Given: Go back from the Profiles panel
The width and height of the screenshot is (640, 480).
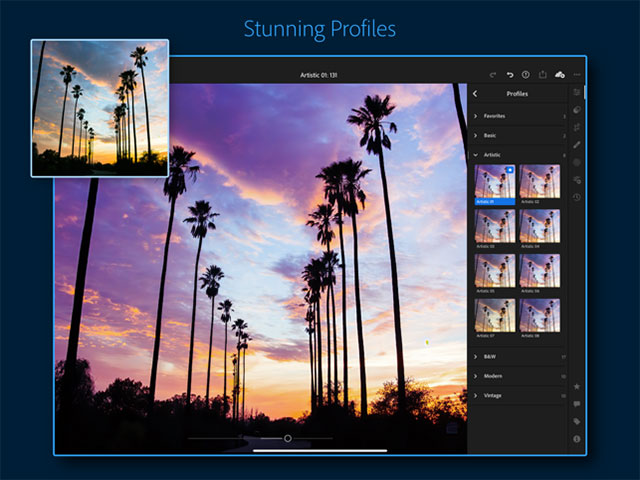Looking at the screenshot, I should (475, 94).
